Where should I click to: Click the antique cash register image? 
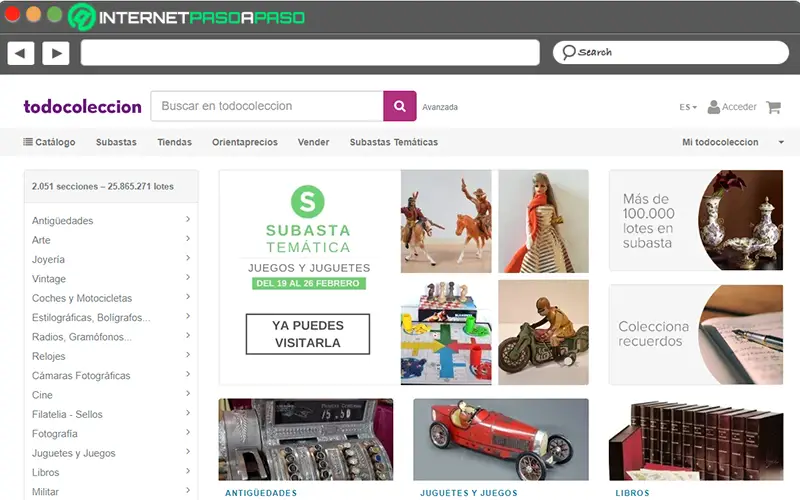(306, 440)
